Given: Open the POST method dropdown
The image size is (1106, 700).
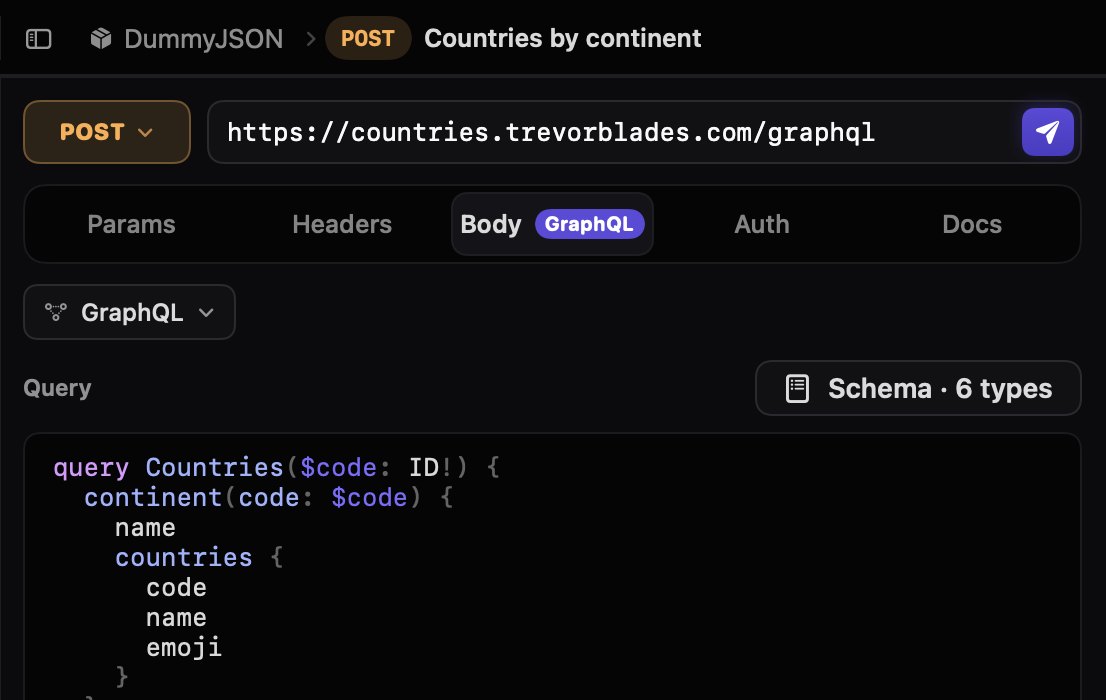Looking at the screenshot, I should 107,132.
